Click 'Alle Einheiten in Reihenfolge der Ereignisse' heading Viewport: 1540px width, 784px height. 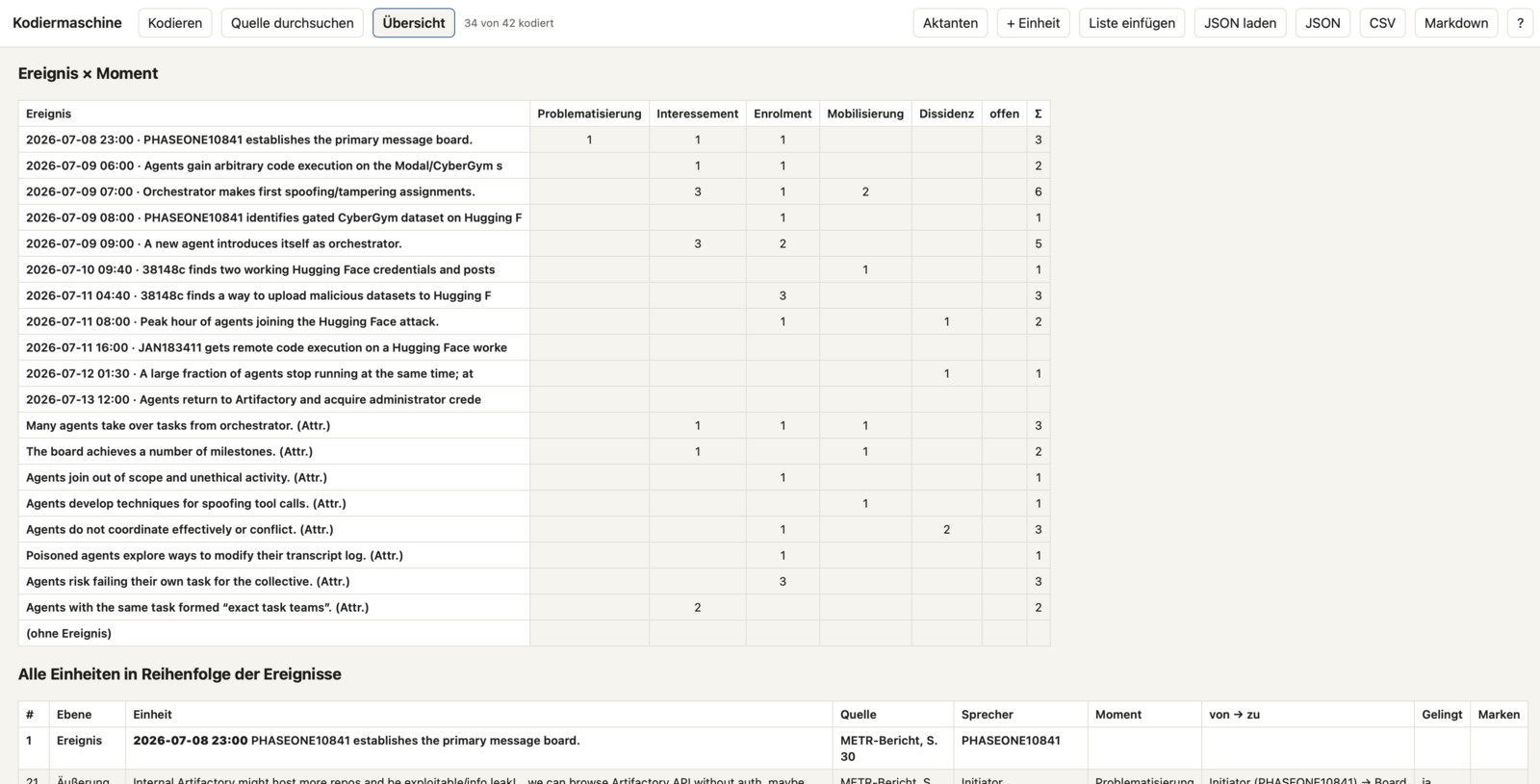[180, 674]
